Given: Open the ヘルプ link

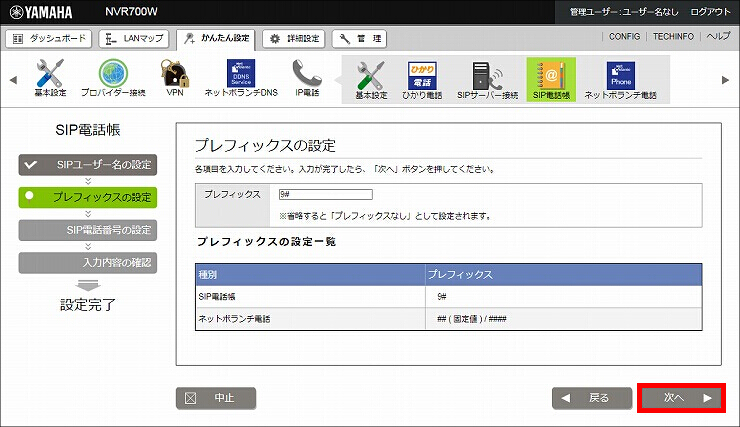Looking at the screenshot, I should click(718, 36).
